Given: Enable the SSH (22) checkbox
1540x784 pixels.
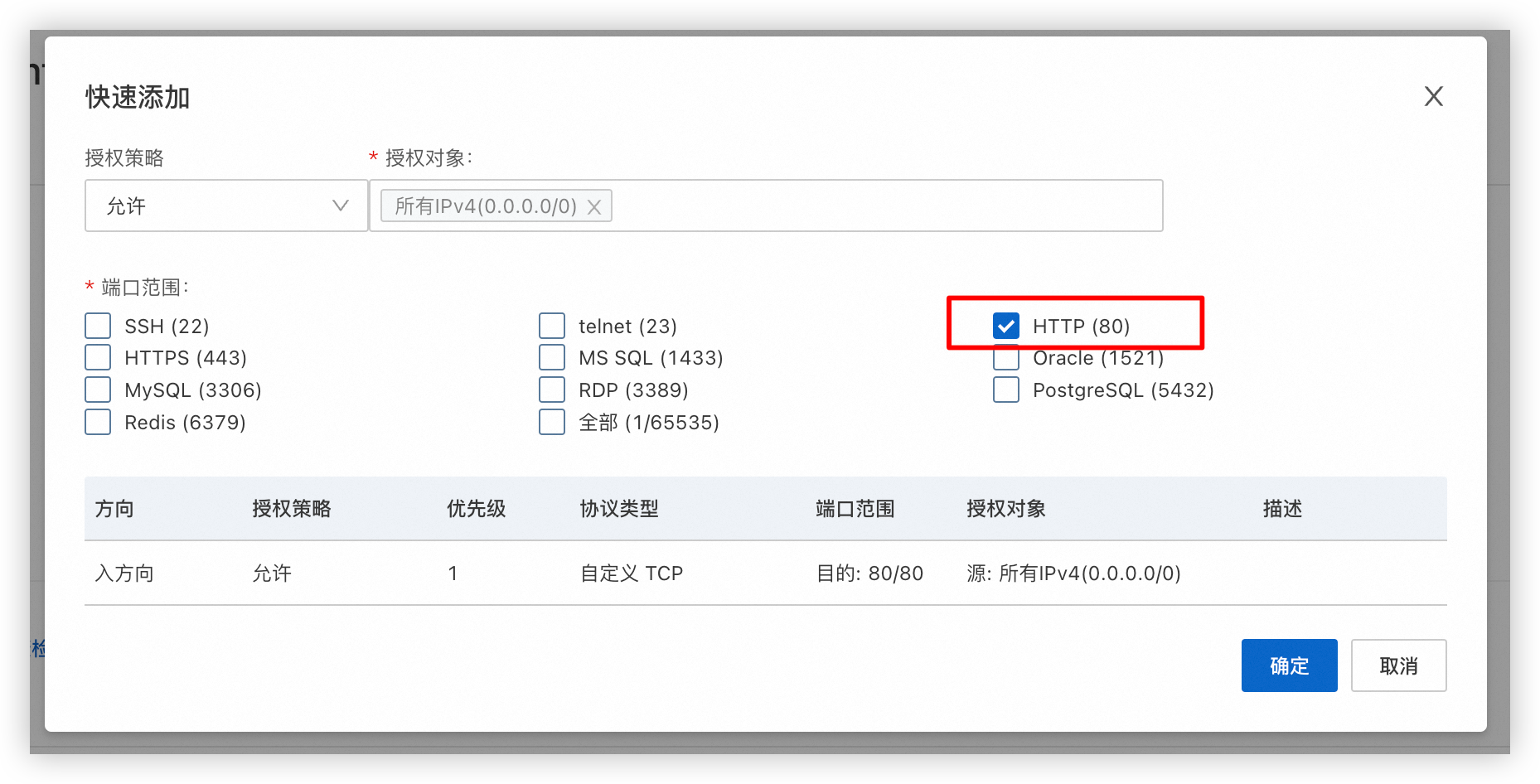Looking at the screenshot, I should [x=98, y=326].
